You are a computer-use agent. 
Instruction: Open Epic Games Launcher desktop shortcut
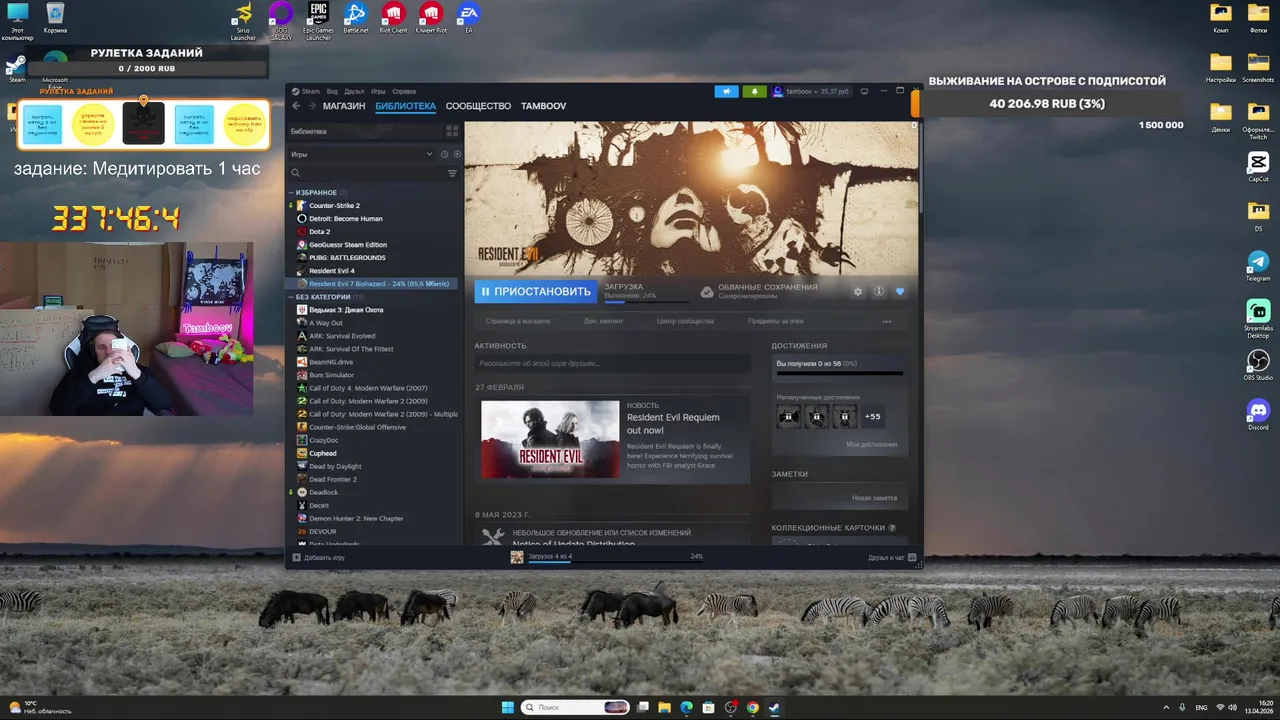click(318, 20)
